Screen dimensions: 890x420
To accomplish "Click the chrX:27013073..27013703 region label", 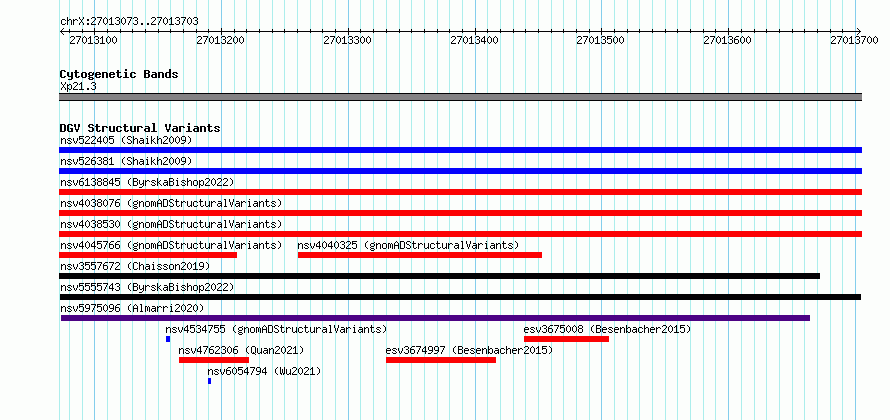I will pos(129,22).
